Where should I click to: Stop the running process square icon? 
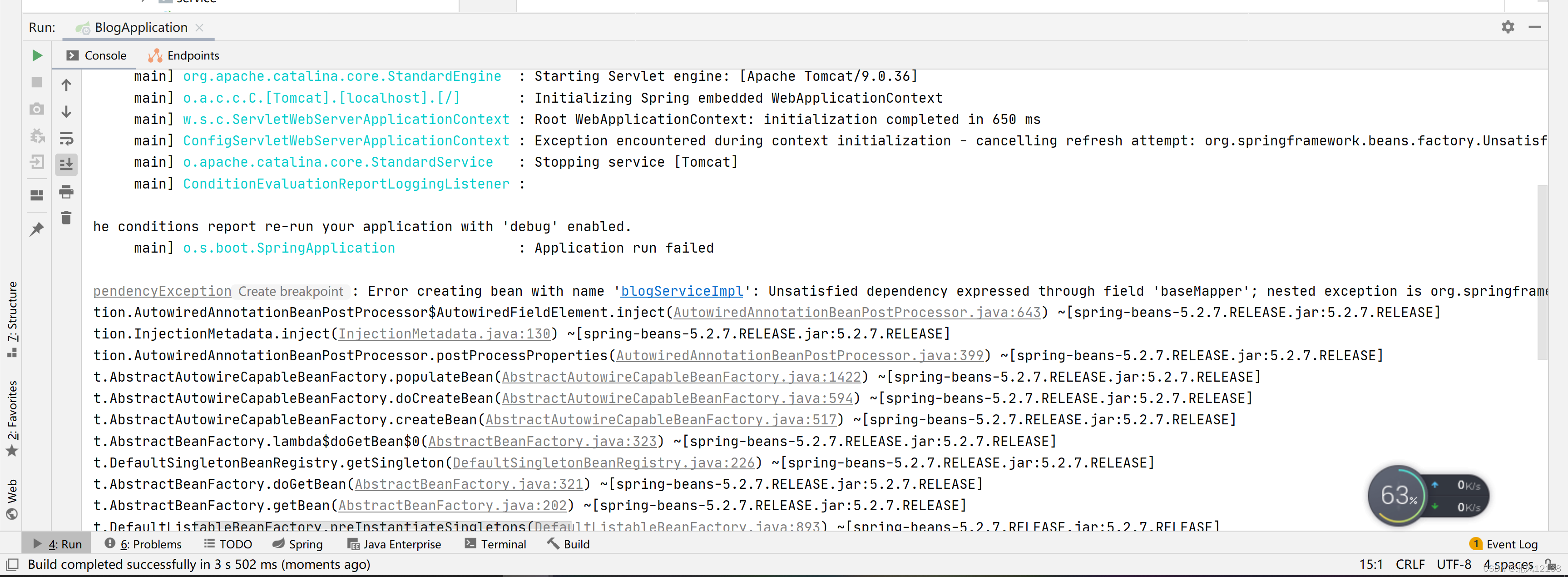point(37,82)
